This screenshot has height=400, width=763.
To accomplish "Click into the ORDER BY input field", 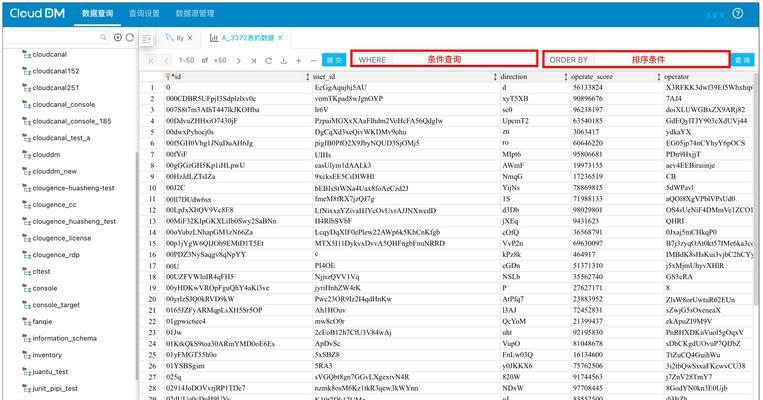I will [660, 59].
